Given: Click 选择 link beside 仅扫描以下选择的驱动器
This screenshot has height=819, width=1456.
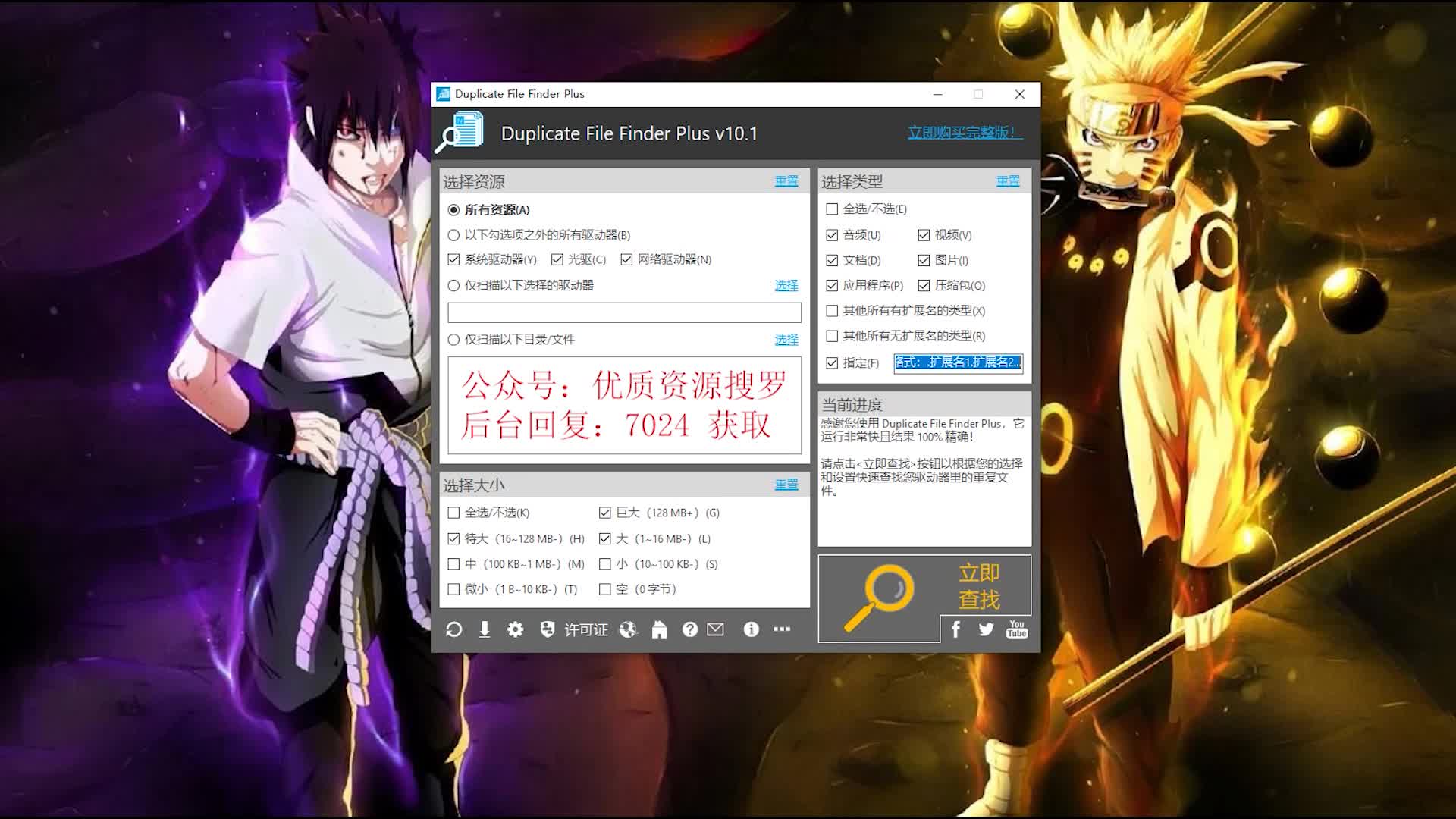Looking at the screenshot, I should (786, 285).
